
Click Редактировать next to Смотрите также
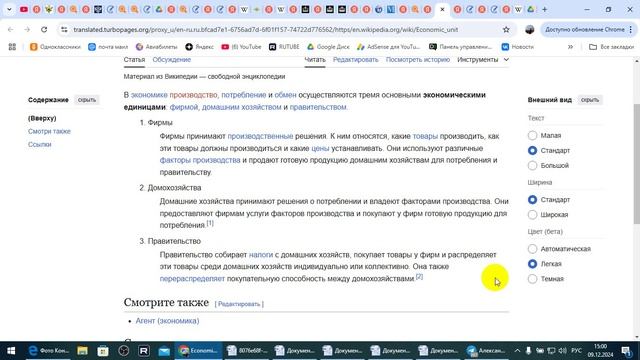[x=239, y=304]
